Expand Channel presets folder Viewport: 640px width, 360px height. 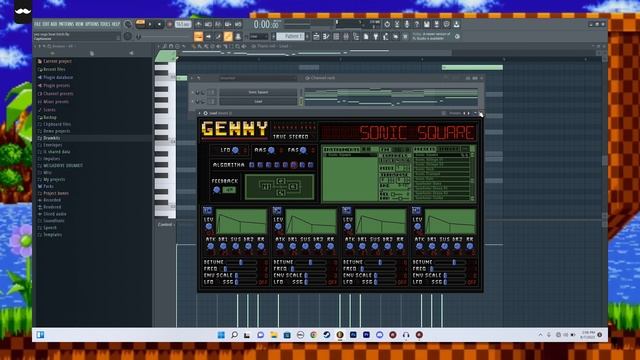[58, 93]
